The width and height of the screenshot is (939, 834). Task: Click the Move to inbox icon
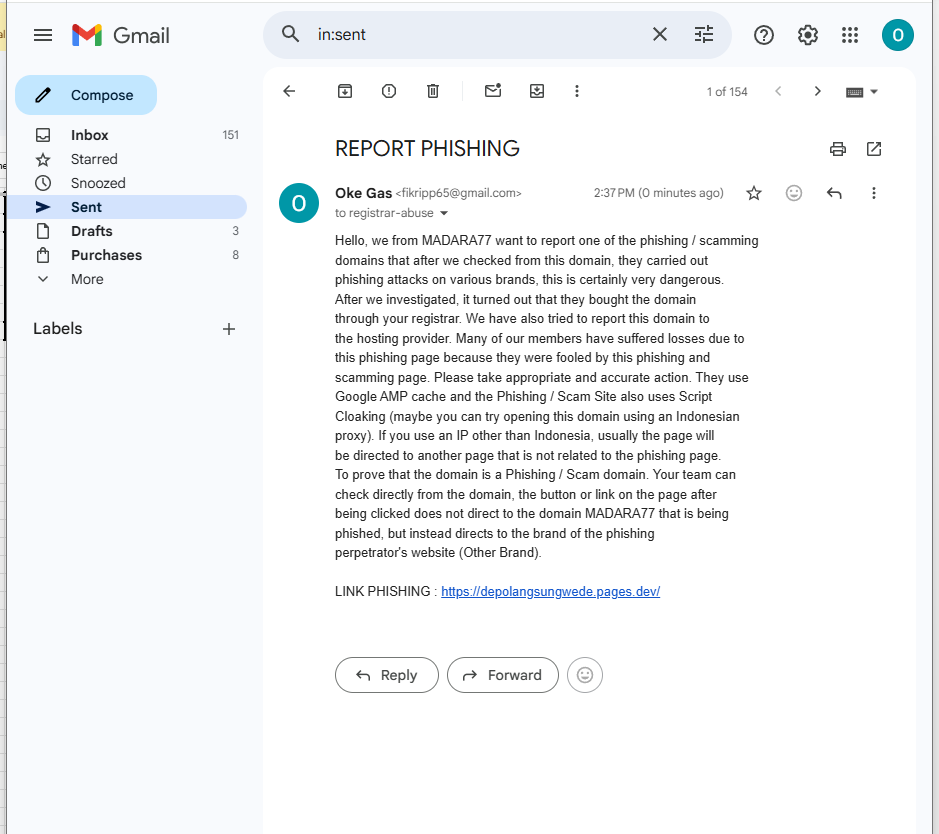point(537,91)
